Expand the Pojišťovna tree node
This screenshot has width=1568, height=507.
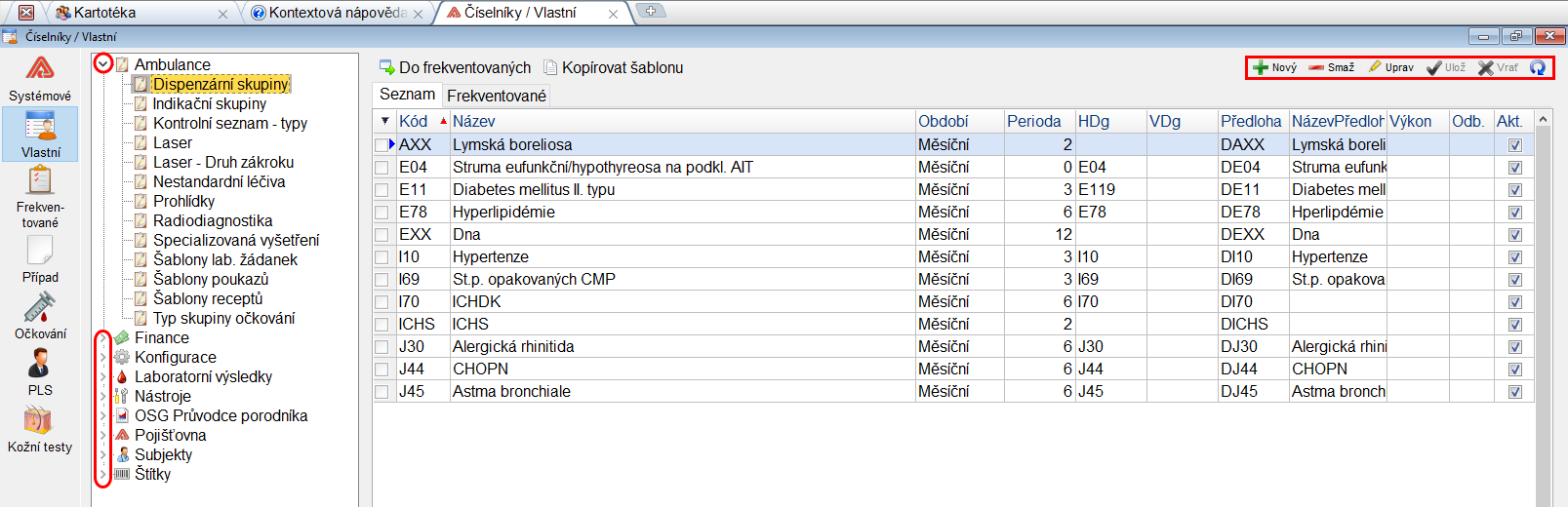point(102,436)
